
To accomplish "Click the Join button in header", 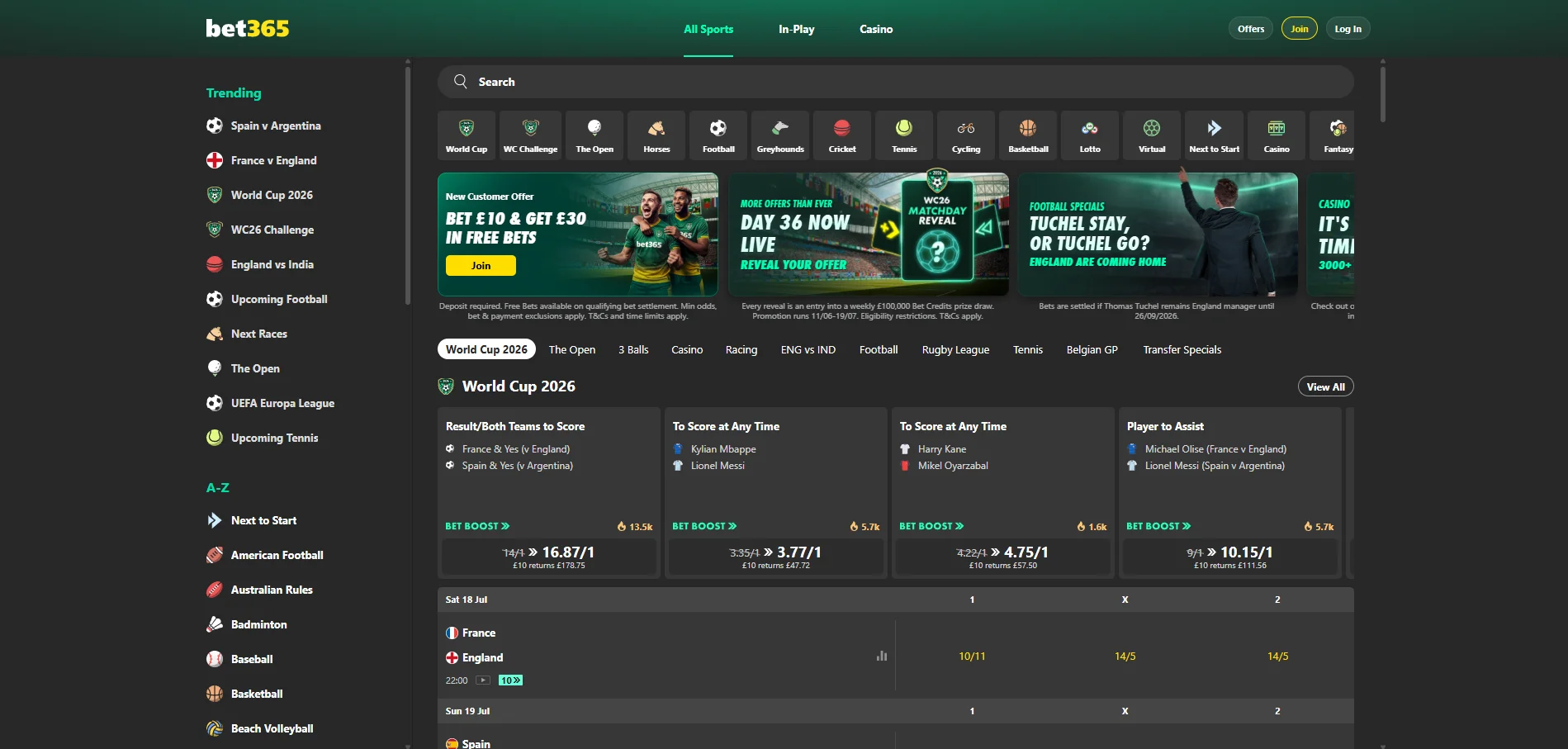I will pyautogui.click(x=1300, y=28).
